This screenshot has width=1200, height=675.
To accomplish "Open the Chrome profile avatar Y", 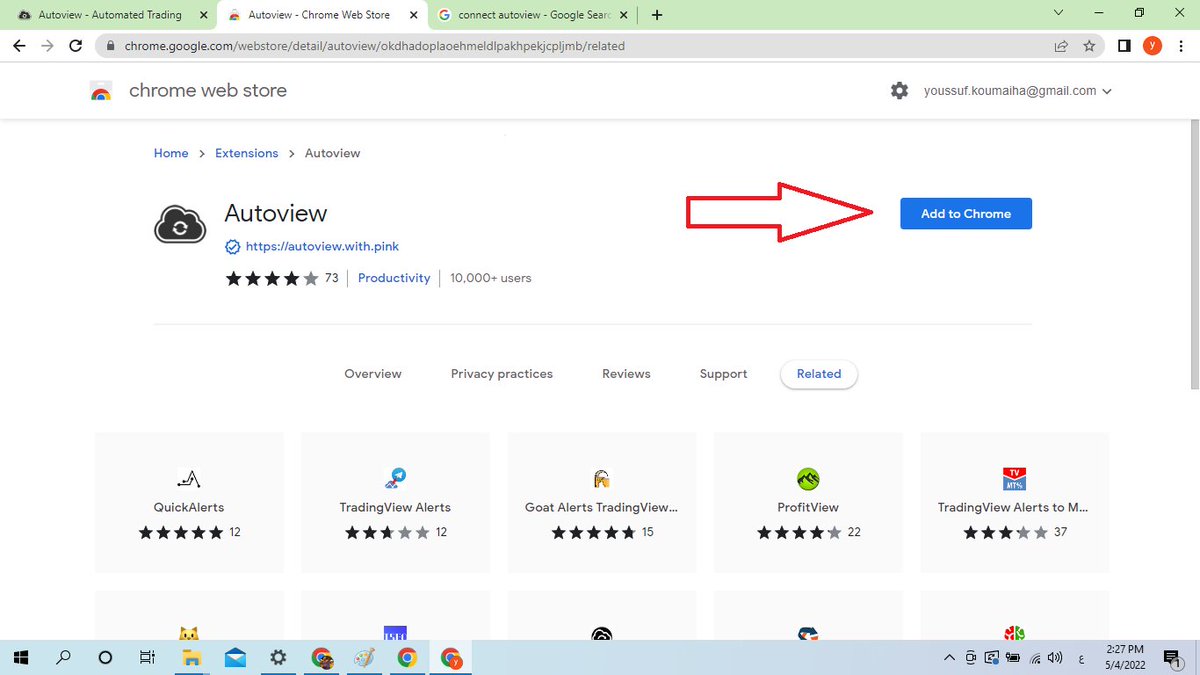I will [x=1152, y=46].
